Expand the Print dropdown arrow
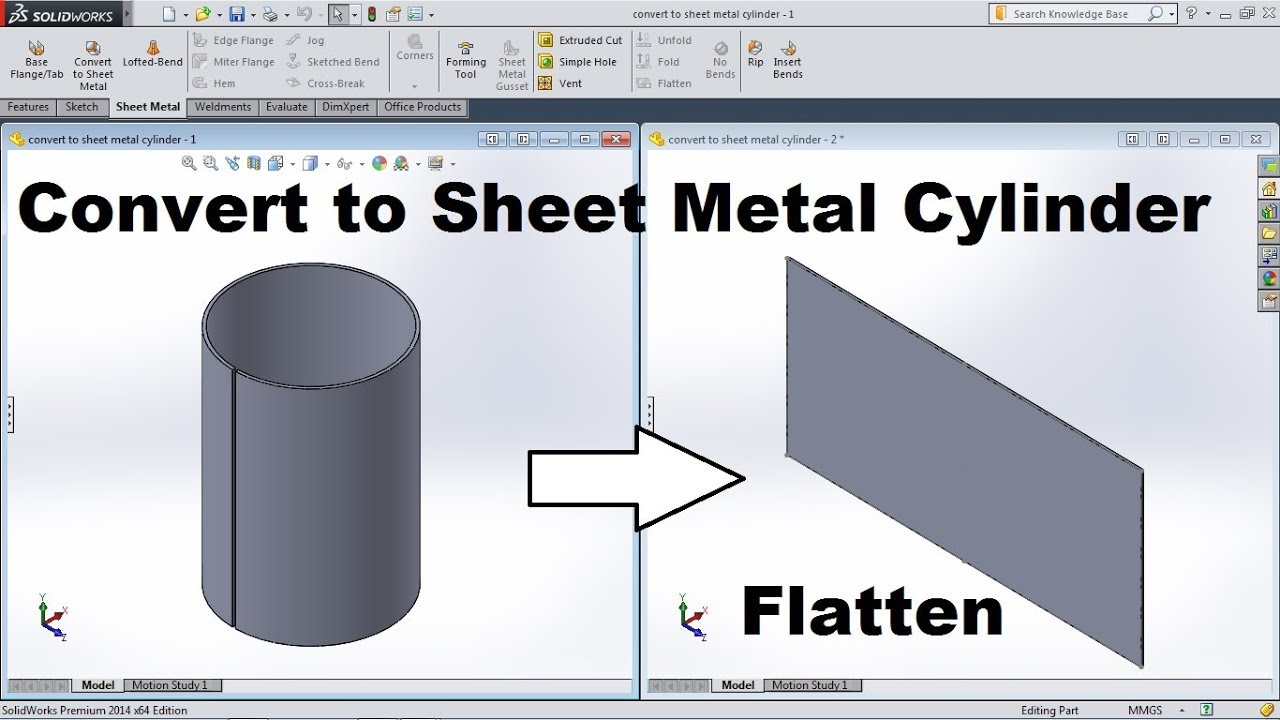The height and width of the screenshot is (720, 1280). coord(285,15)
